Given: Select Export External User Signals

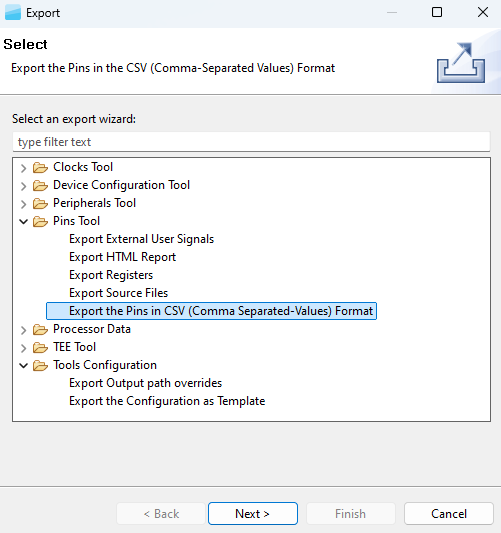Looking at the screenshot, I should pyautogui.click(x=141, y=239).
